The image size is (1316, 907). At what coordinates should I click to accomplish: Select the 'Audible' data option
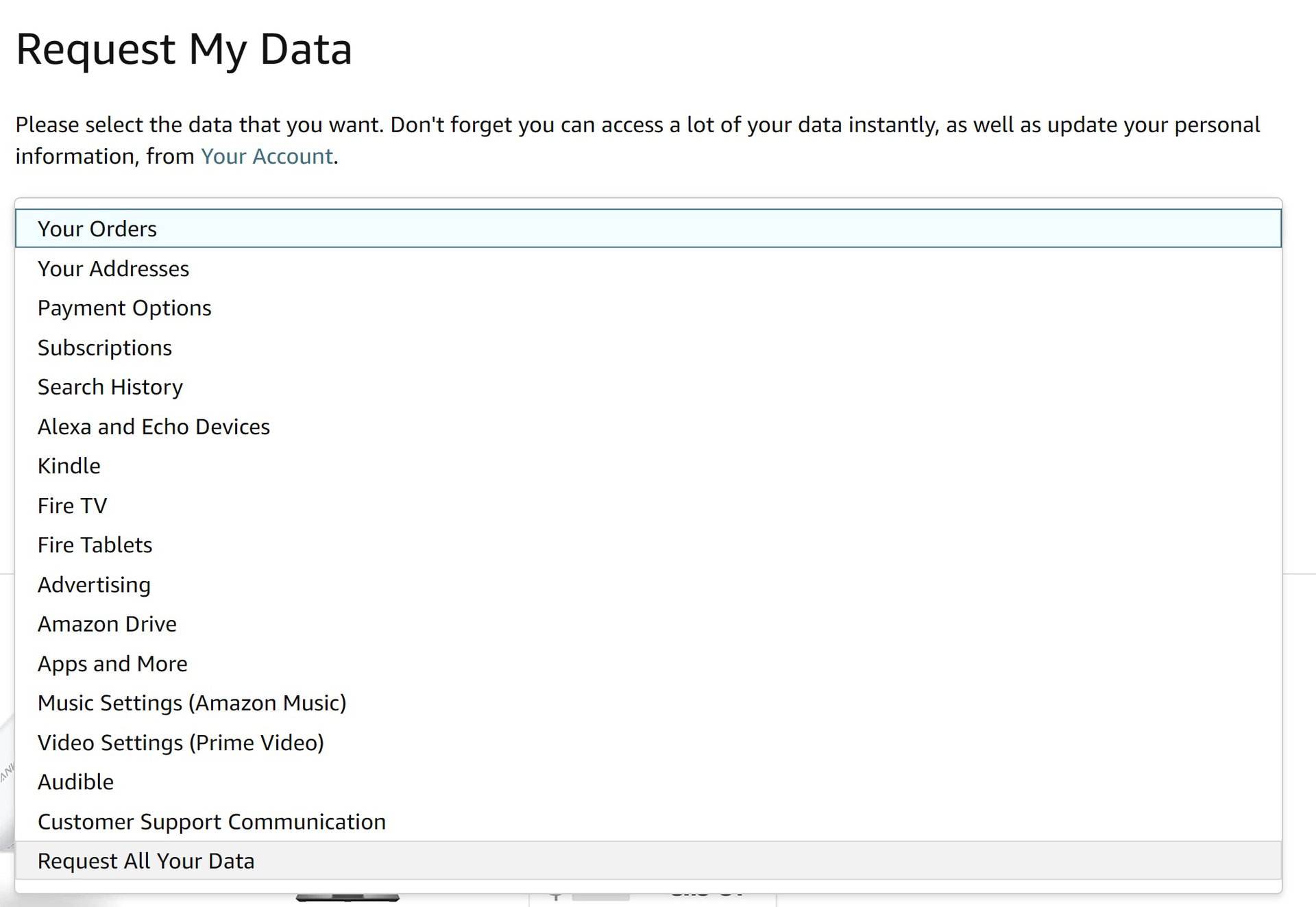click(x=648, y=782)
